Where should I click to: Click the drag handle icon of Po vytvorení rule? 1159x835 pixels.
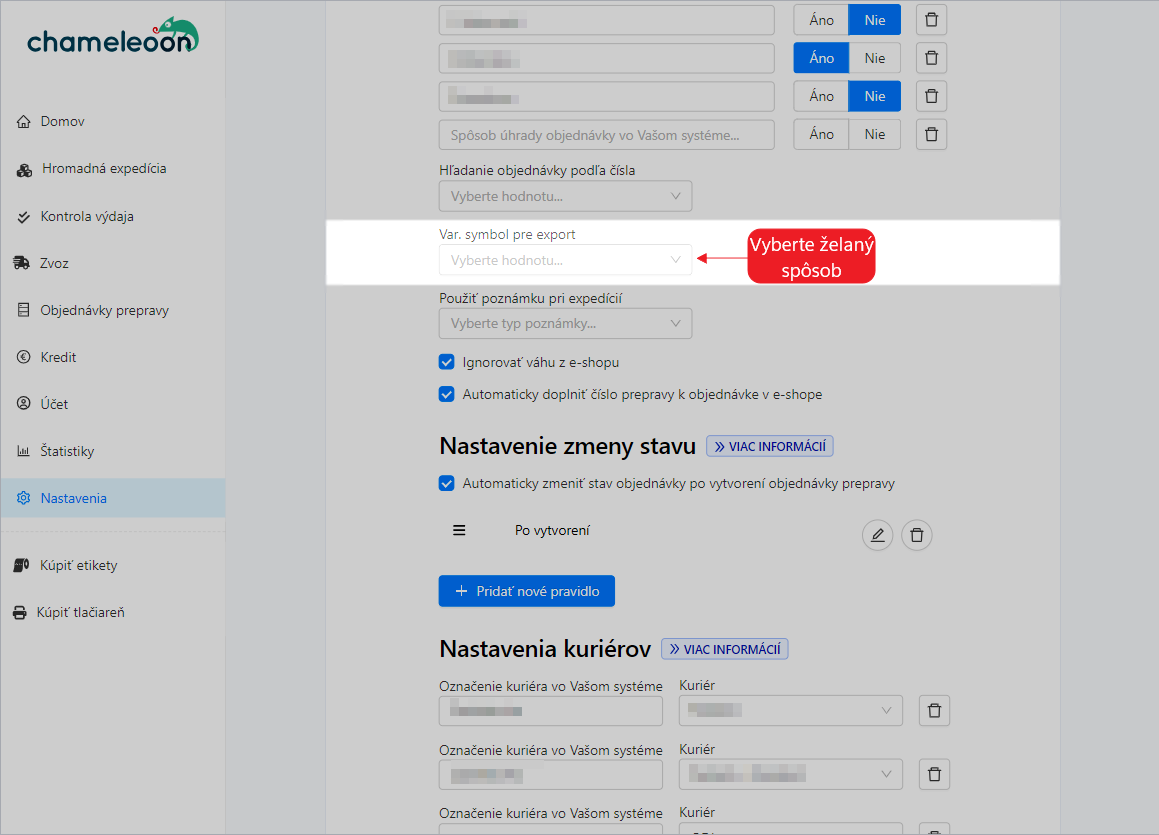pyautogui.click(x=459, y=530)
